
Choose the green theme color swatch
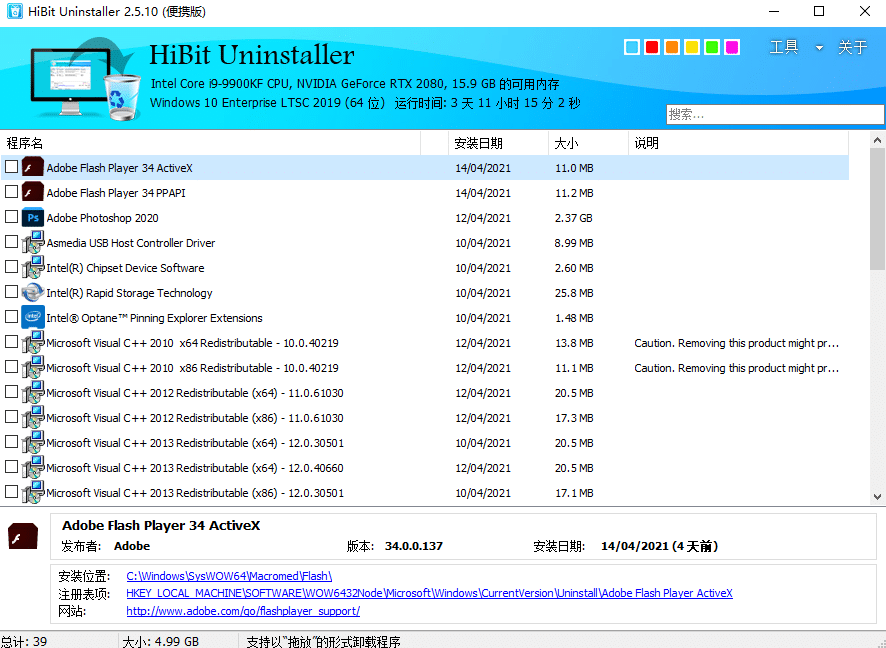[x=712, y=47]
